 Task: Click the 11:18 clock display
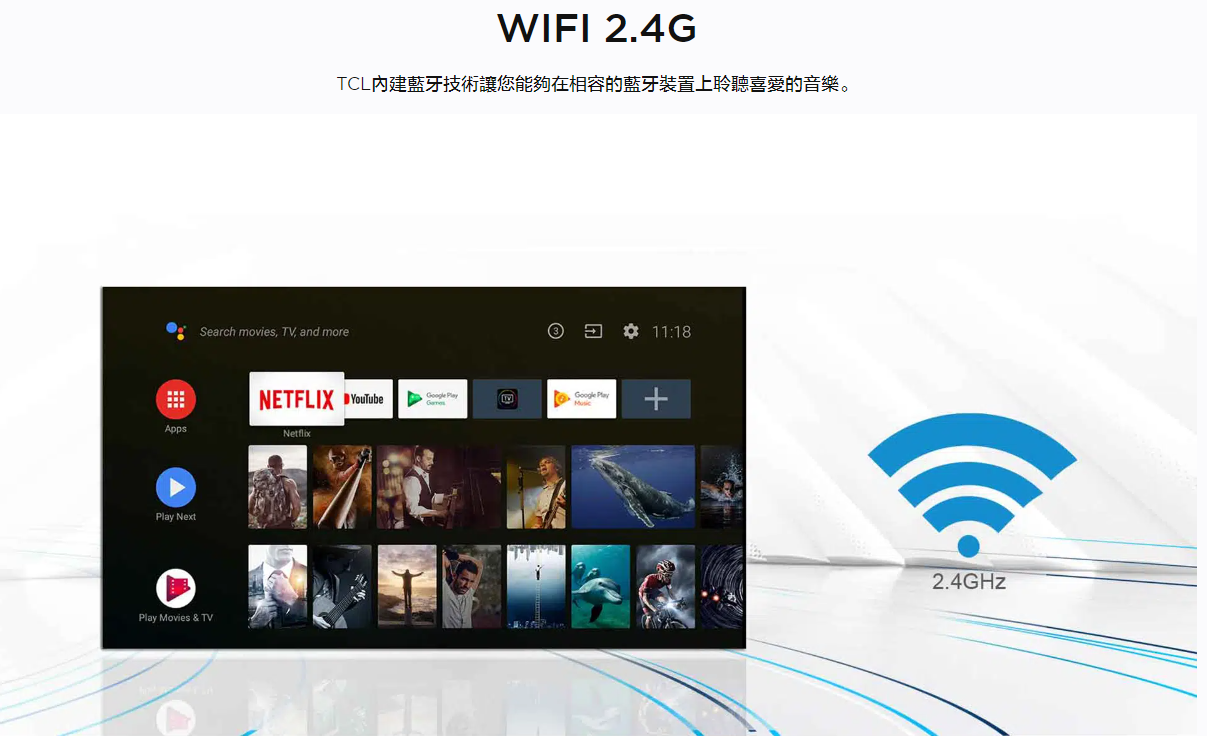click(x=672, y=332)
